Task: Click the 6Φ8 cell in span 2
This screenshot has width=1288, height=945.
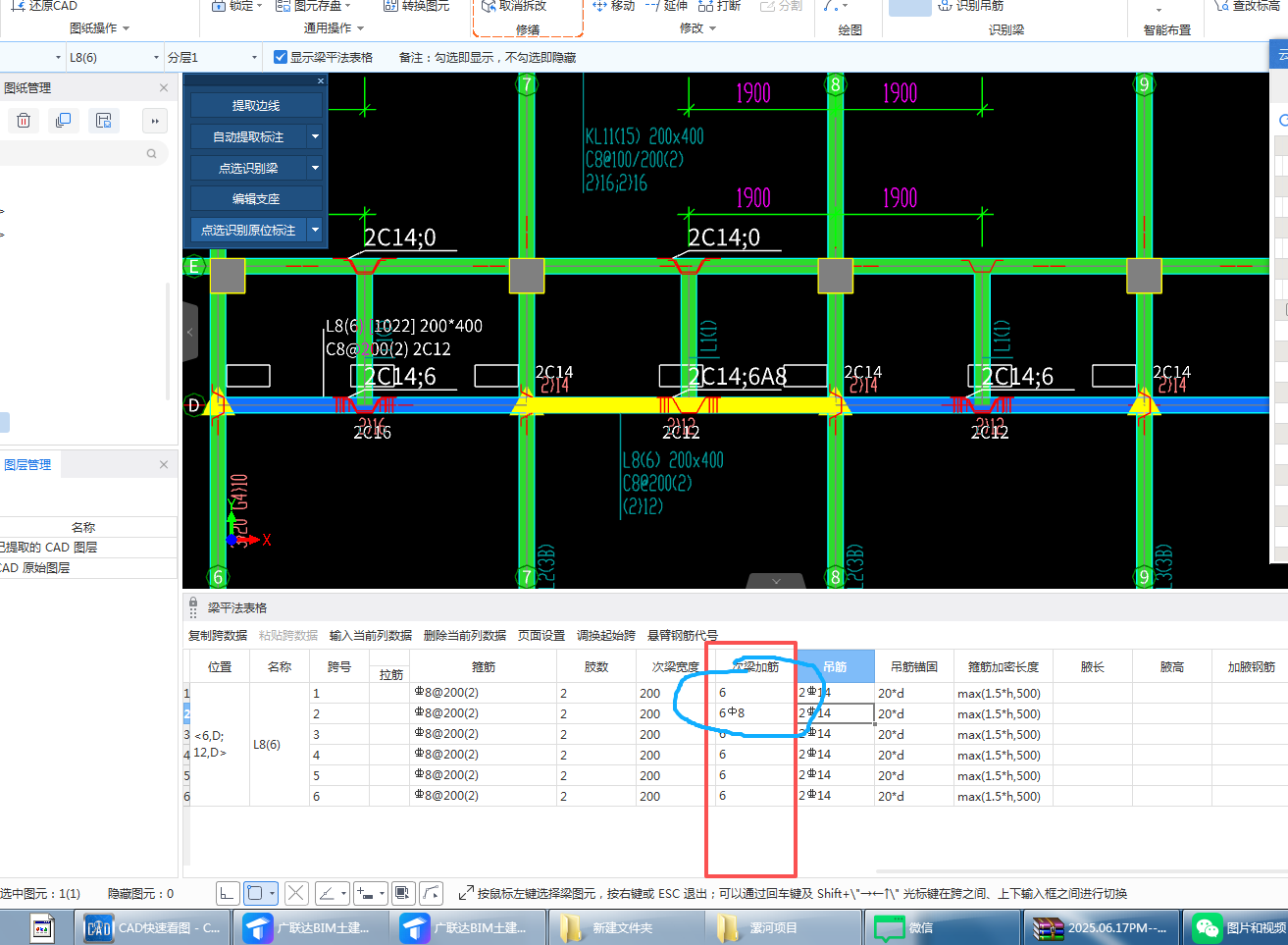Action: [x=754, y=713]
